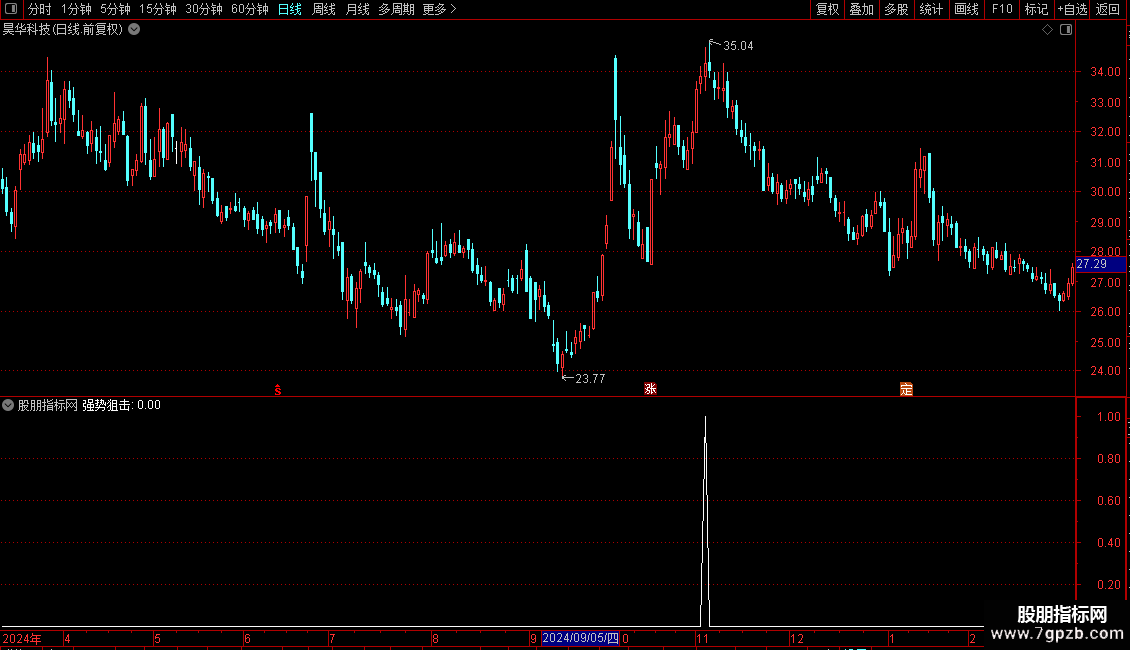Switch to 分时 intraday view
Screen dimensions: 1130x650
click(40, 9)
